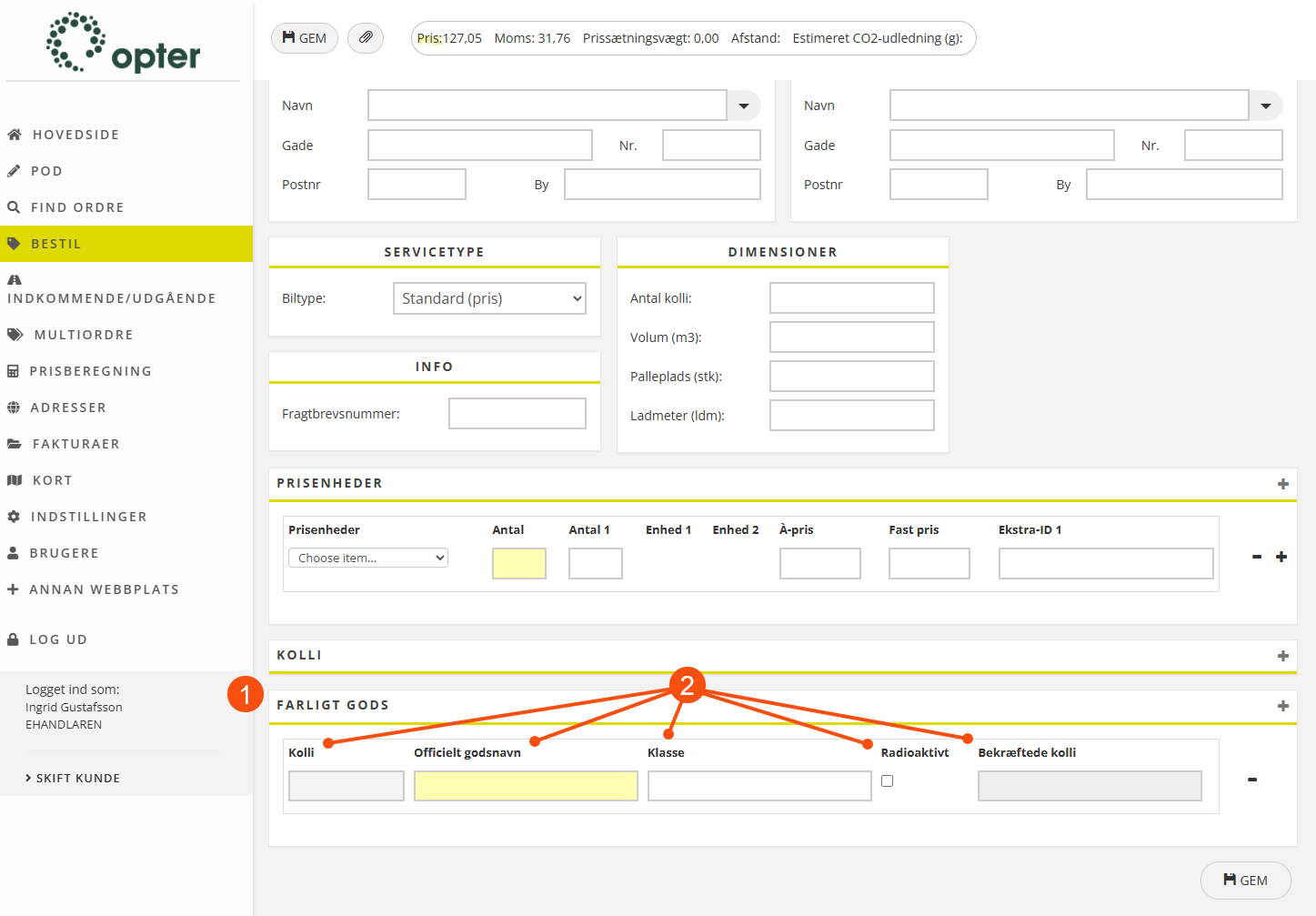1316x916 pixels.
Task: Toggle the Radioaktivt checkbox
Action: click(887, 780)
